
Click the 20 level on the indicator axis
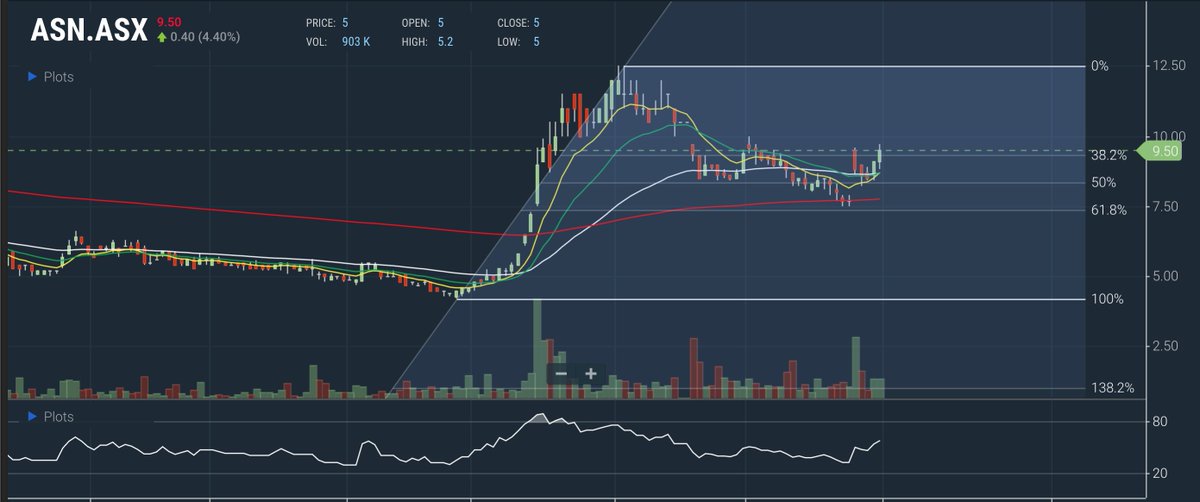[1160, 472]
